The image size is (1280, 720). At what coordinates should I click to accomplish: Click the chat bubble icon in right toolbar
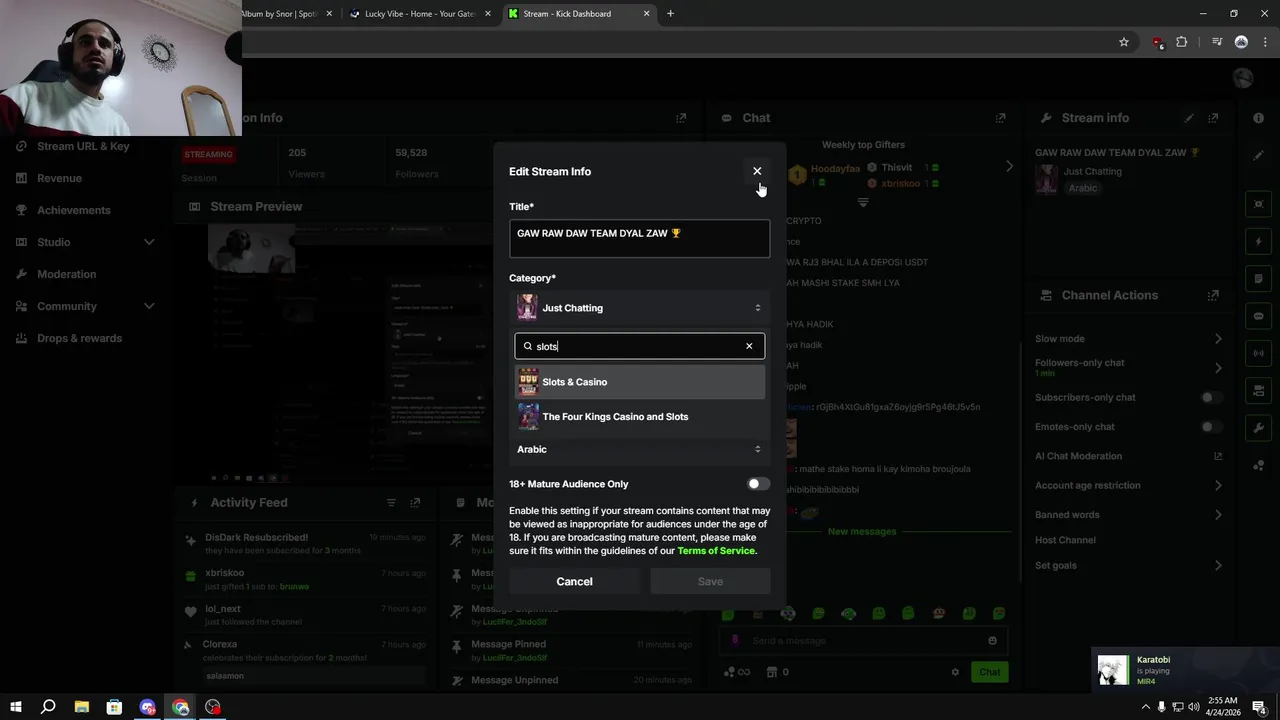[1258, 316]
